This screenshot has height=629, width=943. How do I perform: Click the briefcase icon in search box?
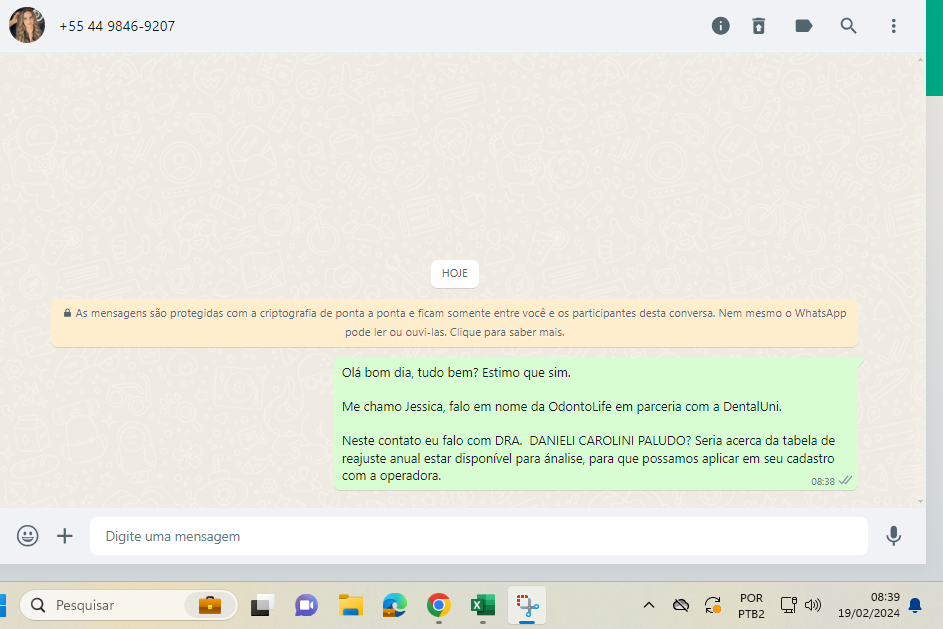(210, 605)
